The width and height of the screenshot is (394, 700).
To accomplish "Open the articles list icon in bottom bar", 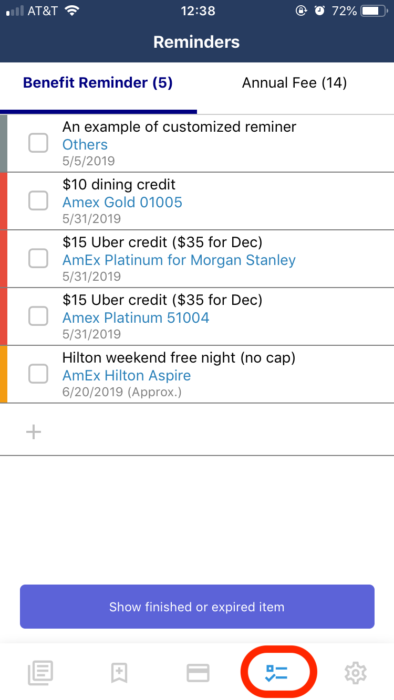I will pyautogui.click(x=41, y=672).
